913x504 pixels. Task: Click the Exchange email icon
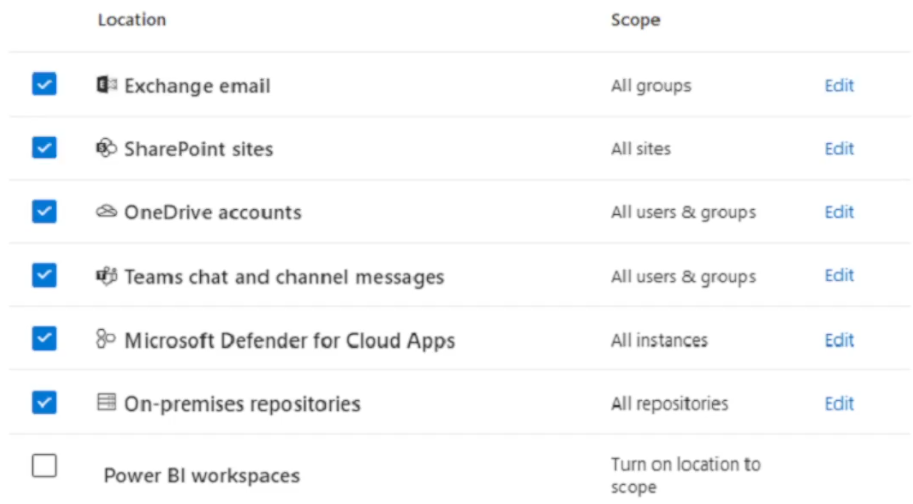[x=106, y=85]
